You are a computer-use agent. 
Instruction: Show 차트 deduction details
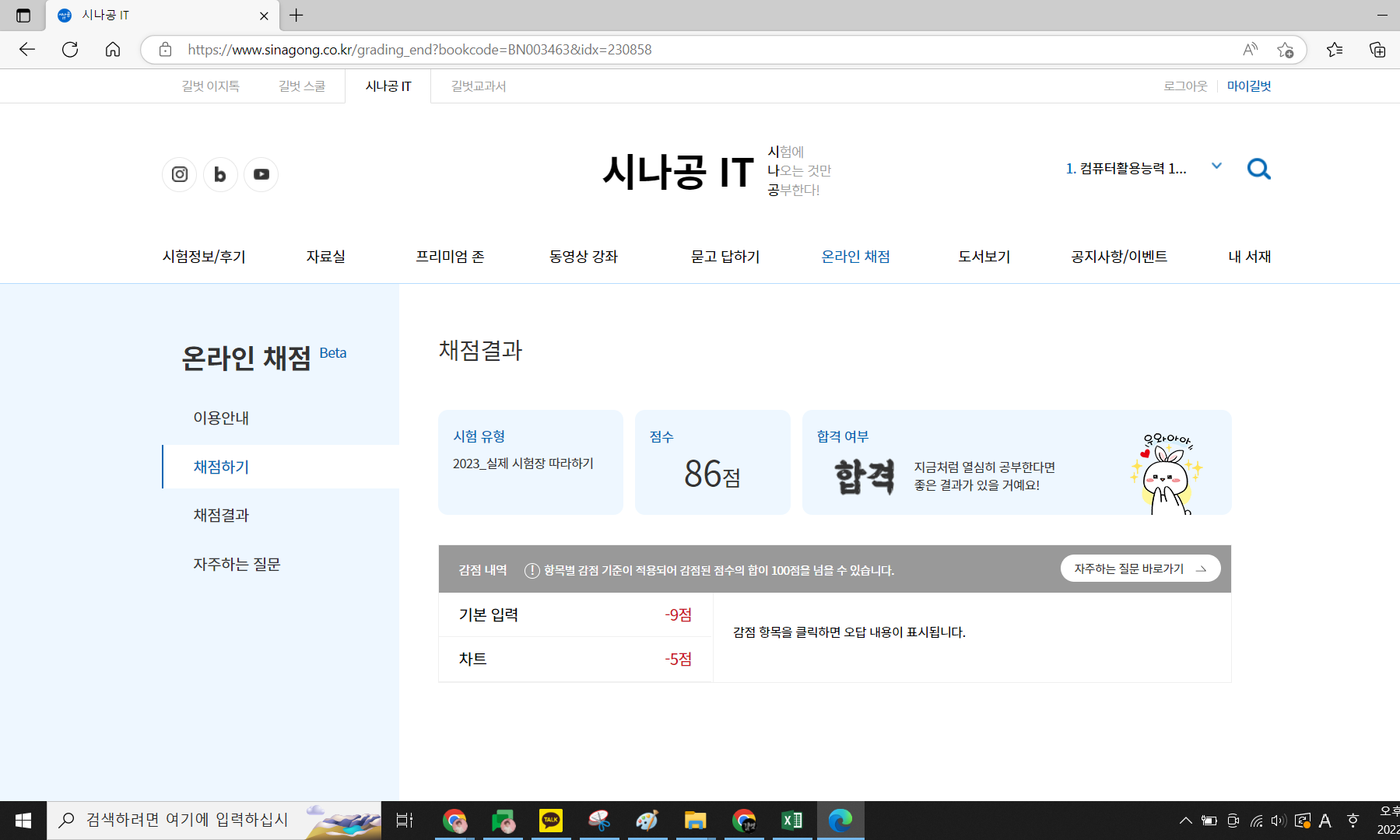click(576, 660)
